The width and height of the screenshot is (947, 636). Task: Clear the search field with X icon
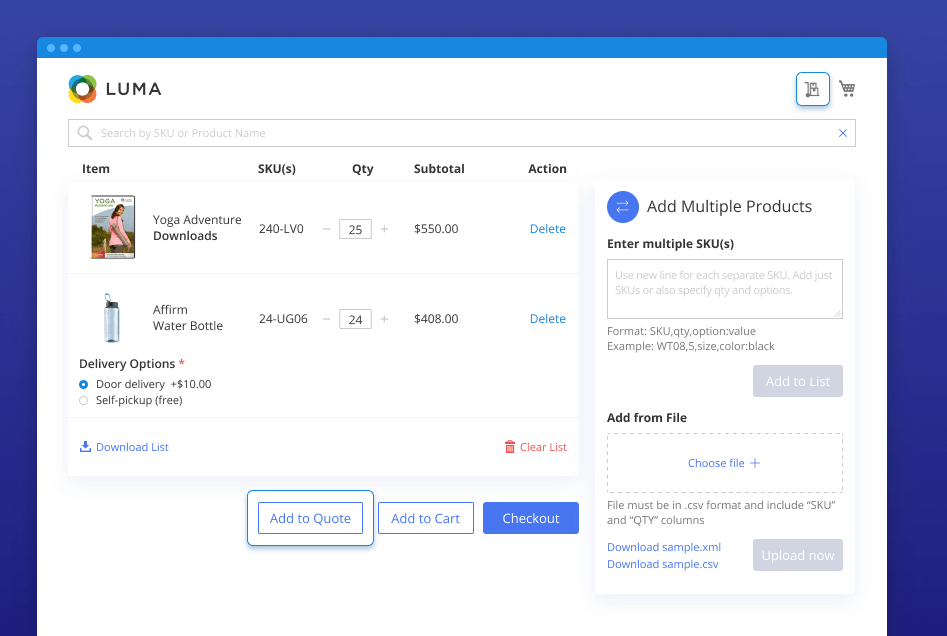842,133
